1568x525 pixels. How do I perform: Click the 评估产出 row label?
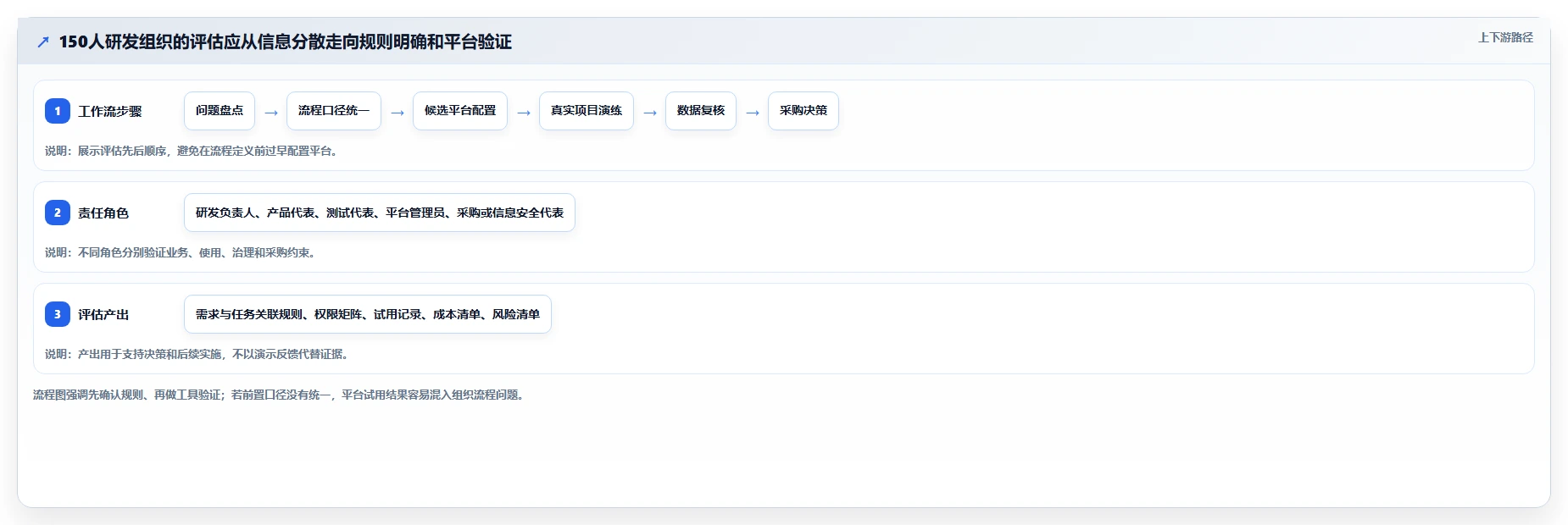point(103,315)
